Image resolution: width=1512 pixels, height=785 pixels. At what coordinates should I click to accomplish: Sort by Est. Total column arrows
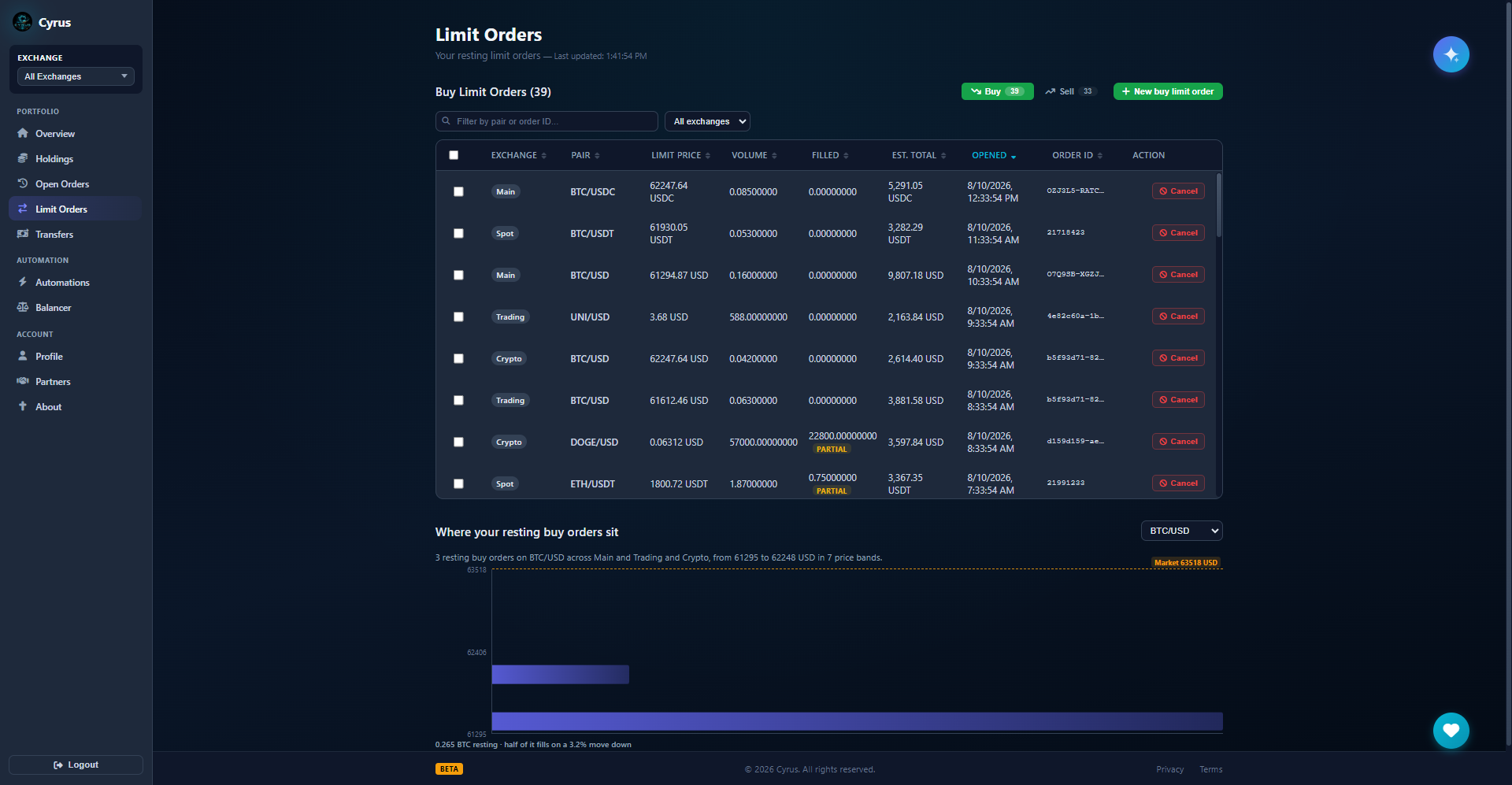click(943, 156)
